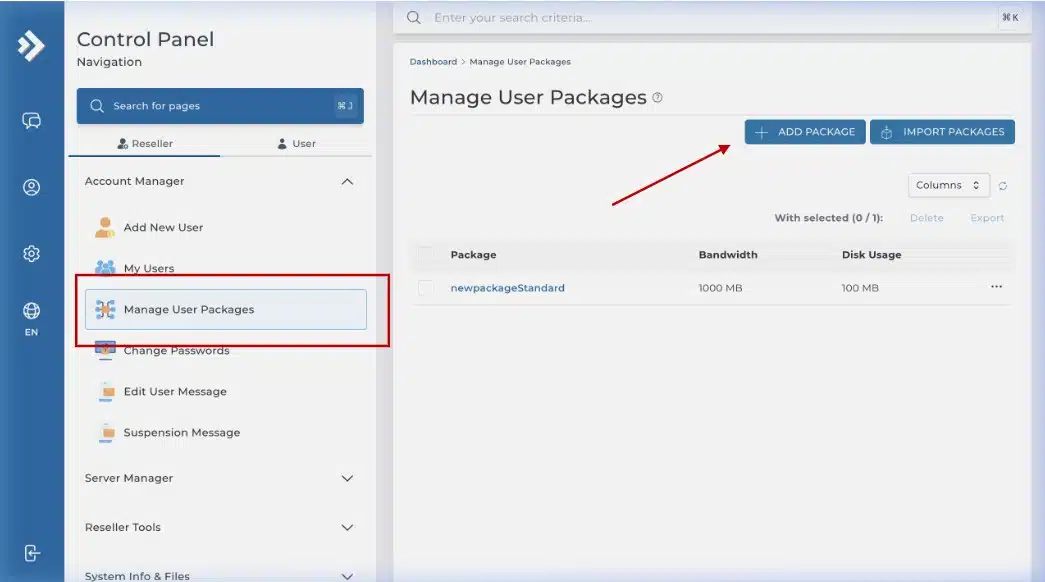Click the help icon beside Manage User Packages title
This screenshot has width=1045, height=582.
(x=657, y=97)
